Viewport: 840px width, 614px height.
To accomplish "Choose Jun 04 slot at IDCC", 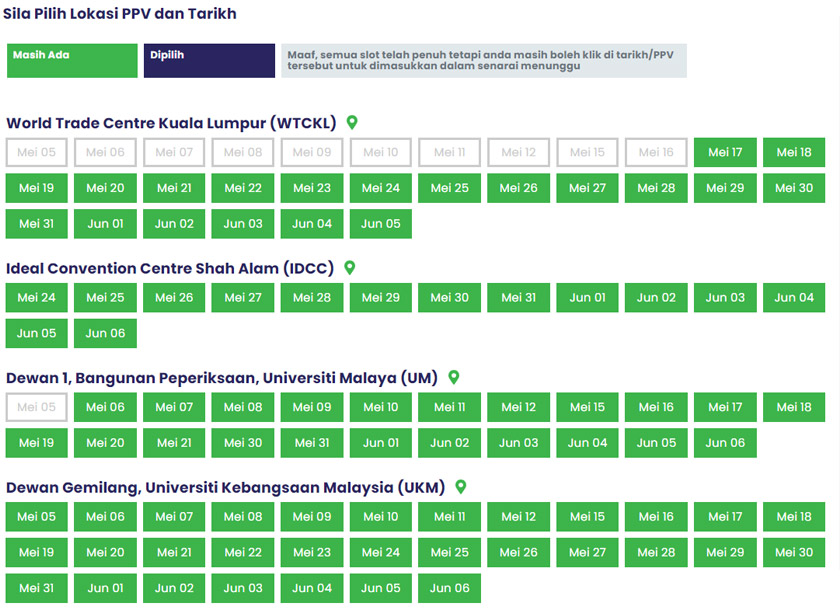I will coord(793,298).
